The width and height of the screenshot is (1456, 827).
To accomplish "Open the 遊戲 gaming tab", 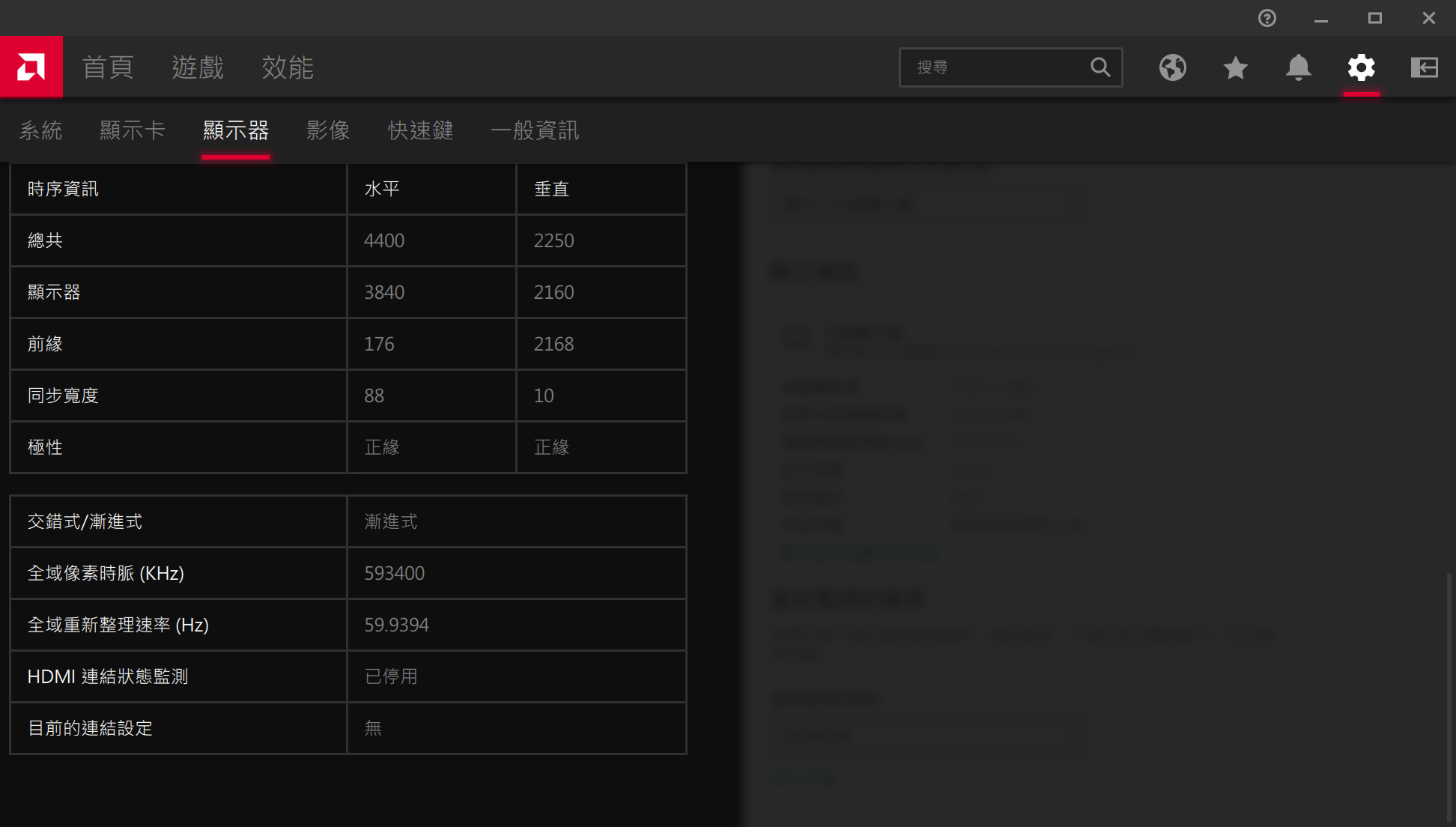I will (x=198, y=67).
